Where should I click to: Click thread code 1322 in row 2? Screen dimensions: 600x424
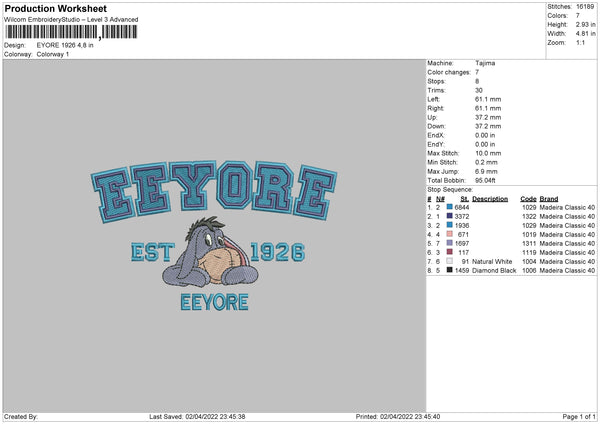[529, 216]
